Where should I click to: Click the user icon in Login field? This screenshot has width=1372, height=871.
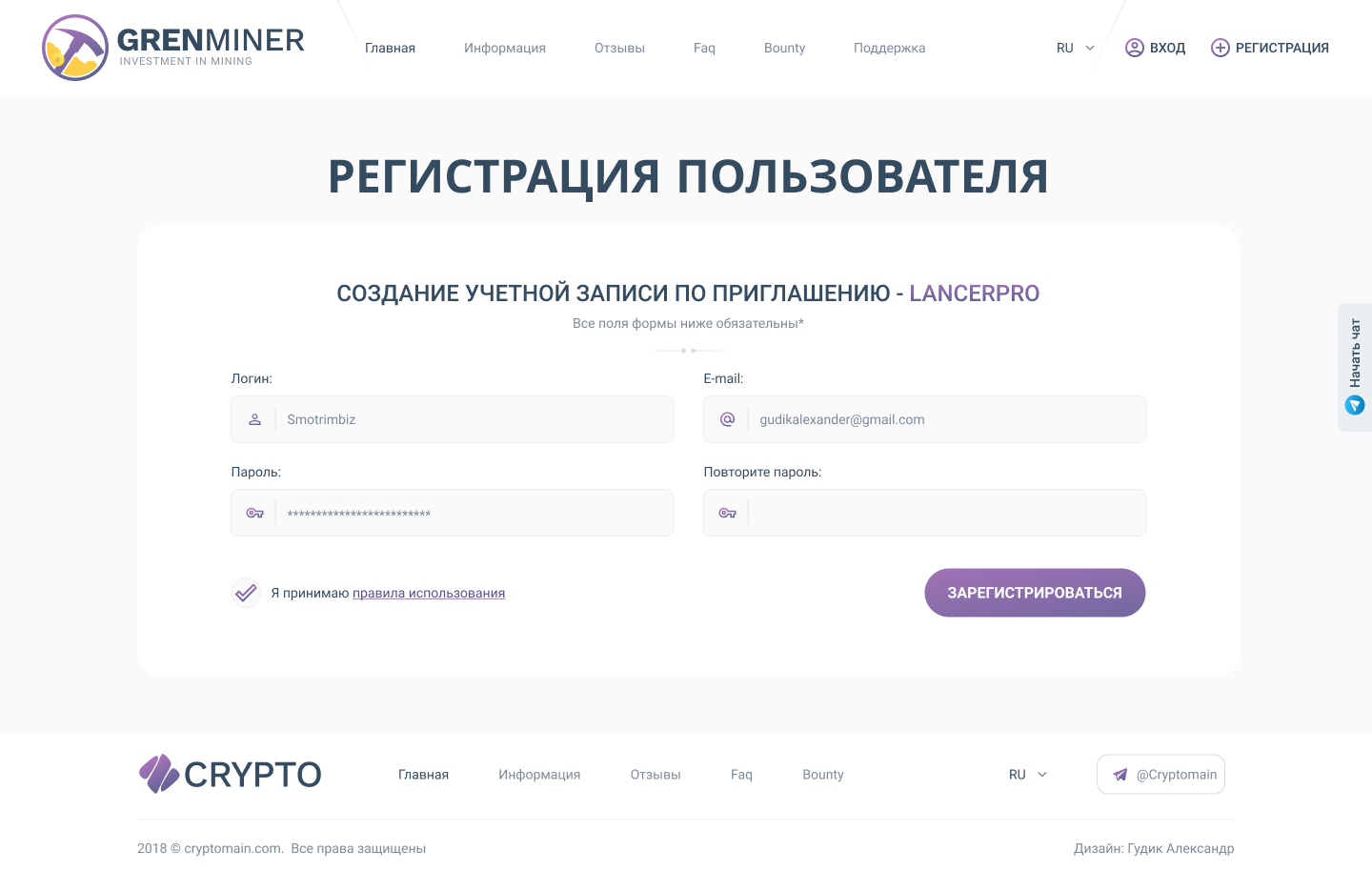[x=254, y=419]
